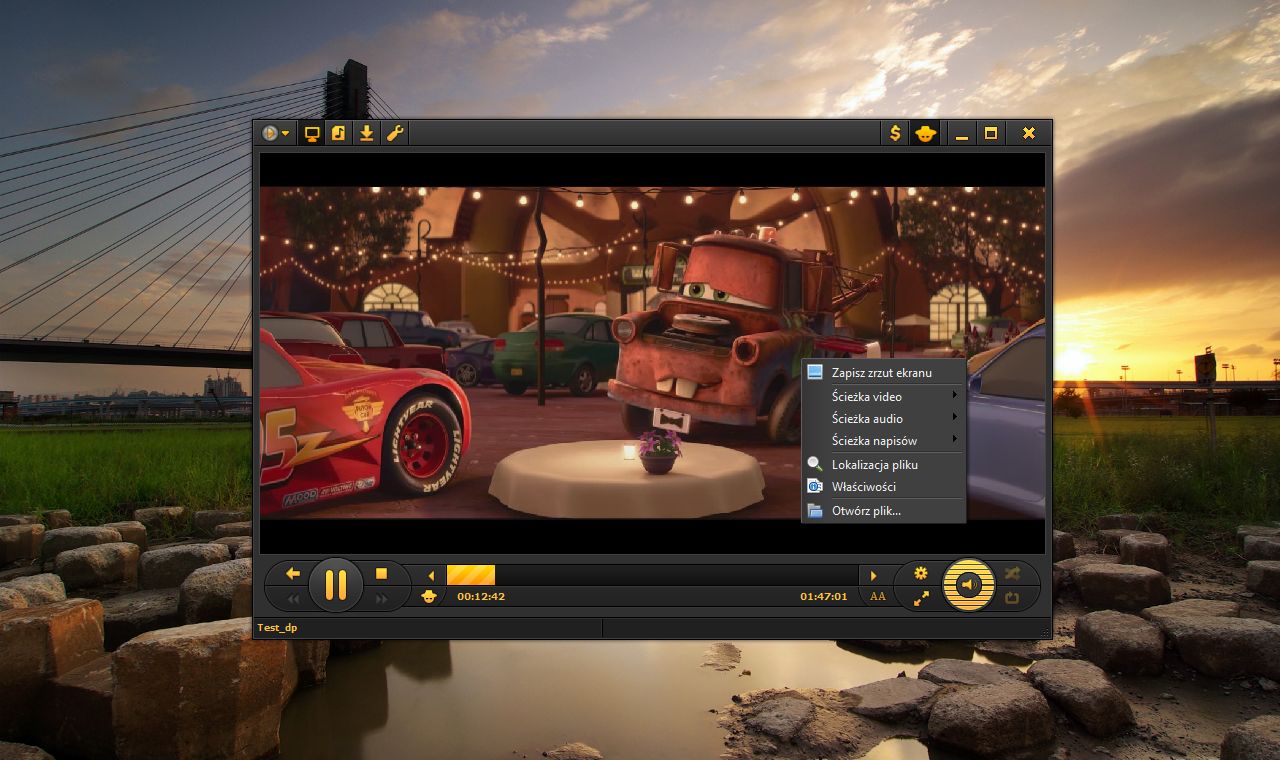This screenshot has height=760, width=1280.
Task: Open options via the gear icon near volume
Action: coord(921,573)
